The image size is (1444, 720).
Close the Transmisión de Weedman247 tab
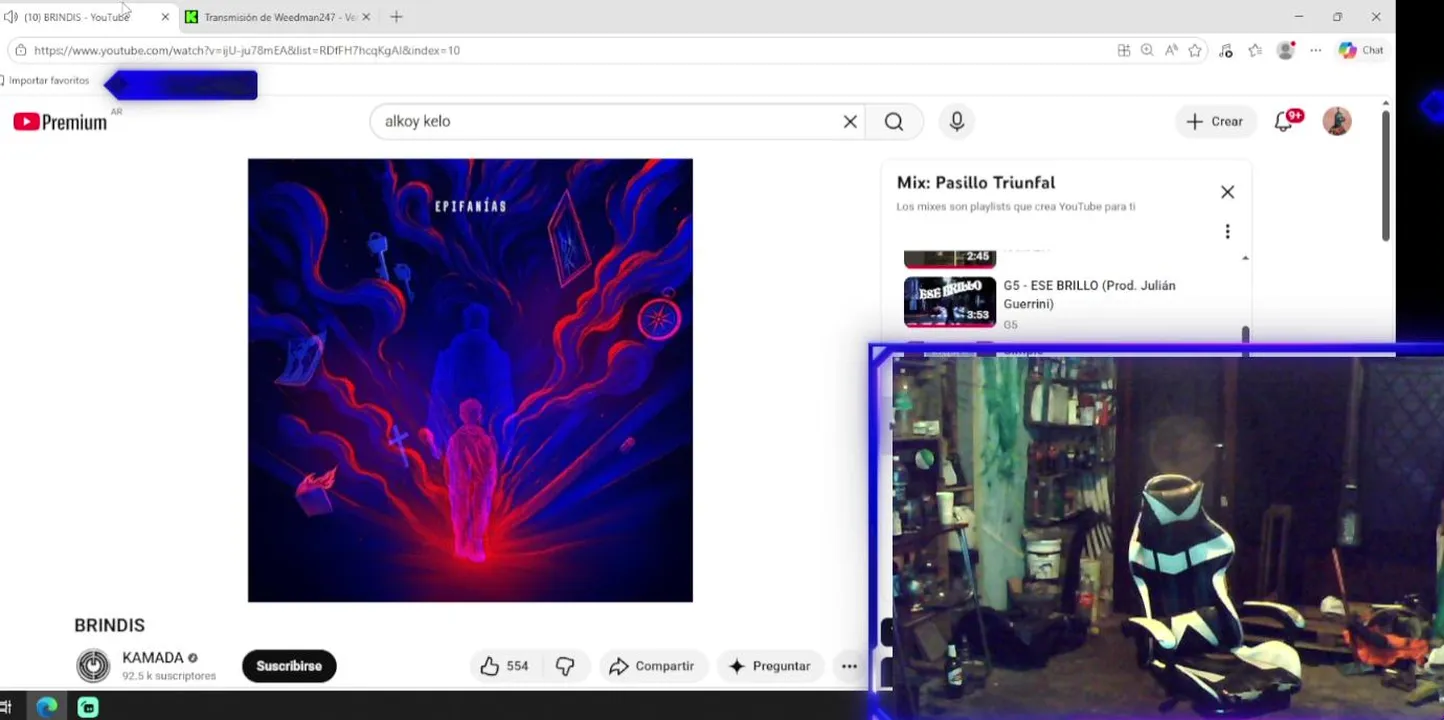[366, 17]
